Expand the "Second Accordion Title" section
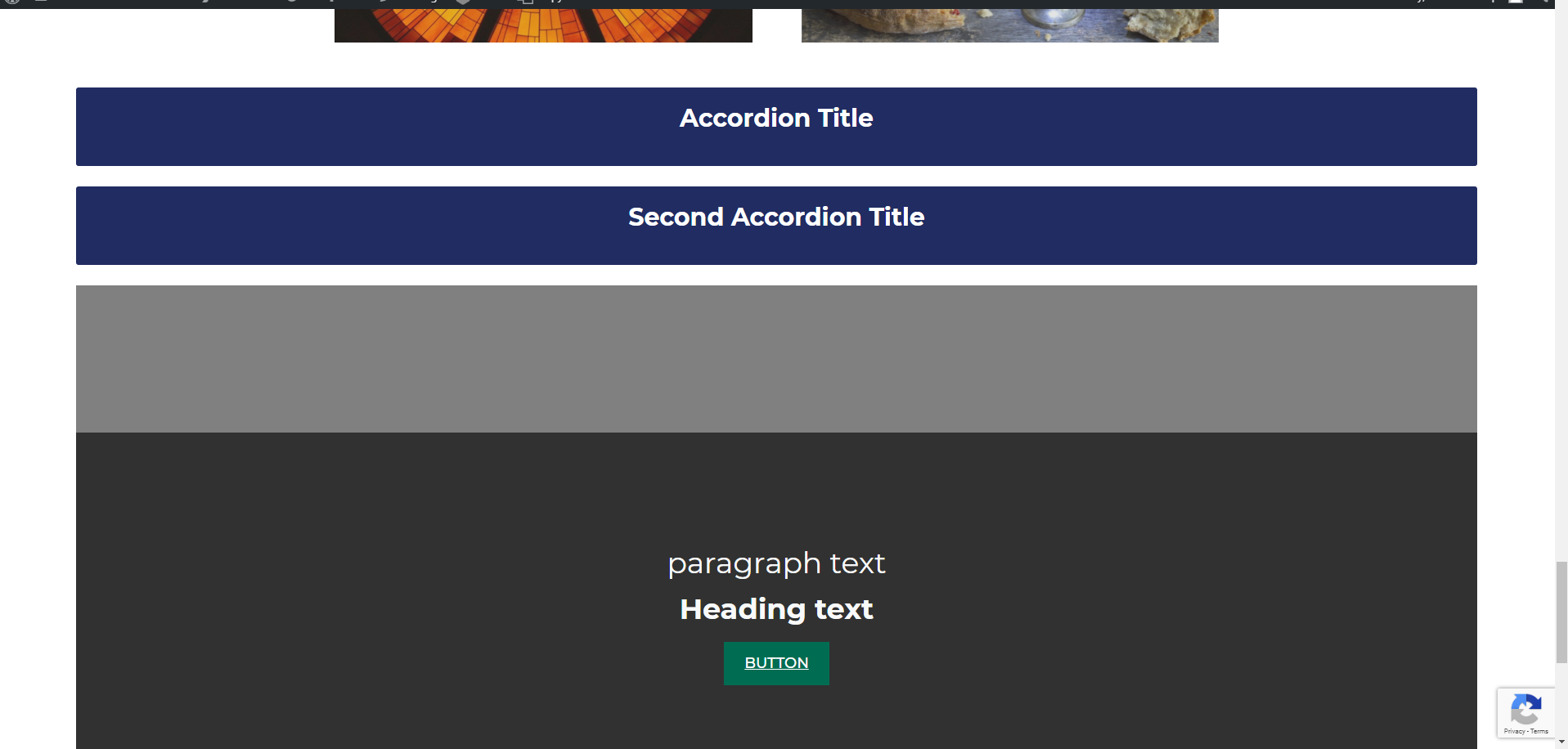The width and height of the screenshot is (1568, 749). tap(775, 218)
